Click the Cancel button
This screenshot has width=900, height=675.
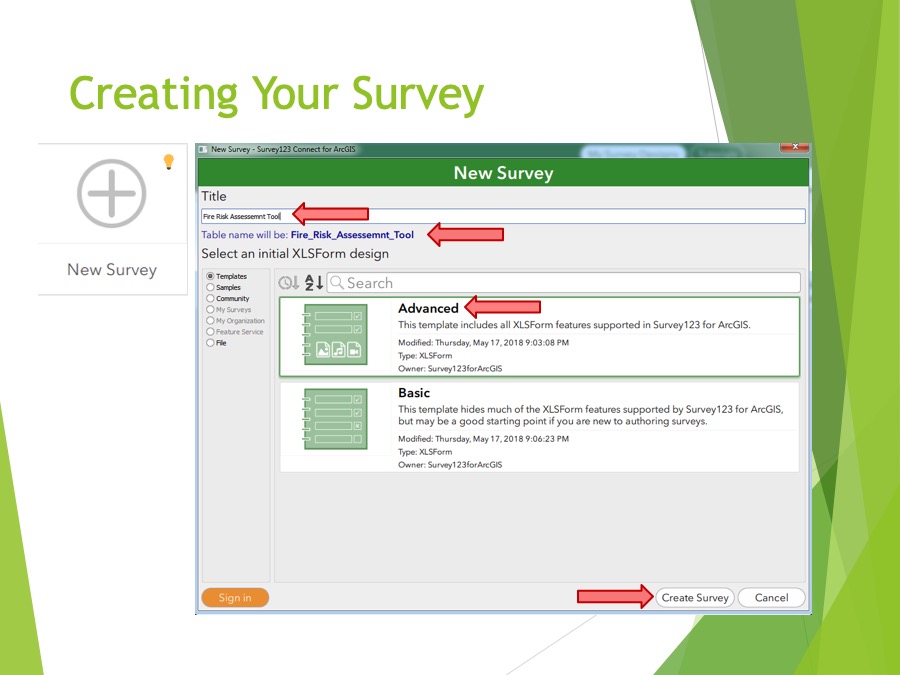click(x=771, y=598)
